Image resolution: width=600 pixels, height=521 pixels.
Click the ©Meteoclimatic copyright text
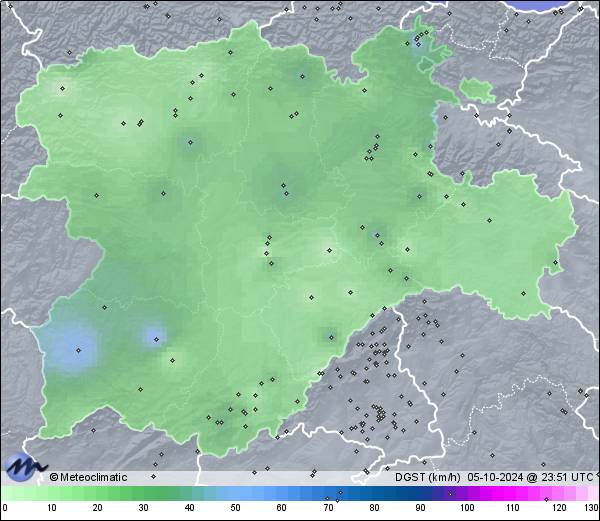pos(88,477)
